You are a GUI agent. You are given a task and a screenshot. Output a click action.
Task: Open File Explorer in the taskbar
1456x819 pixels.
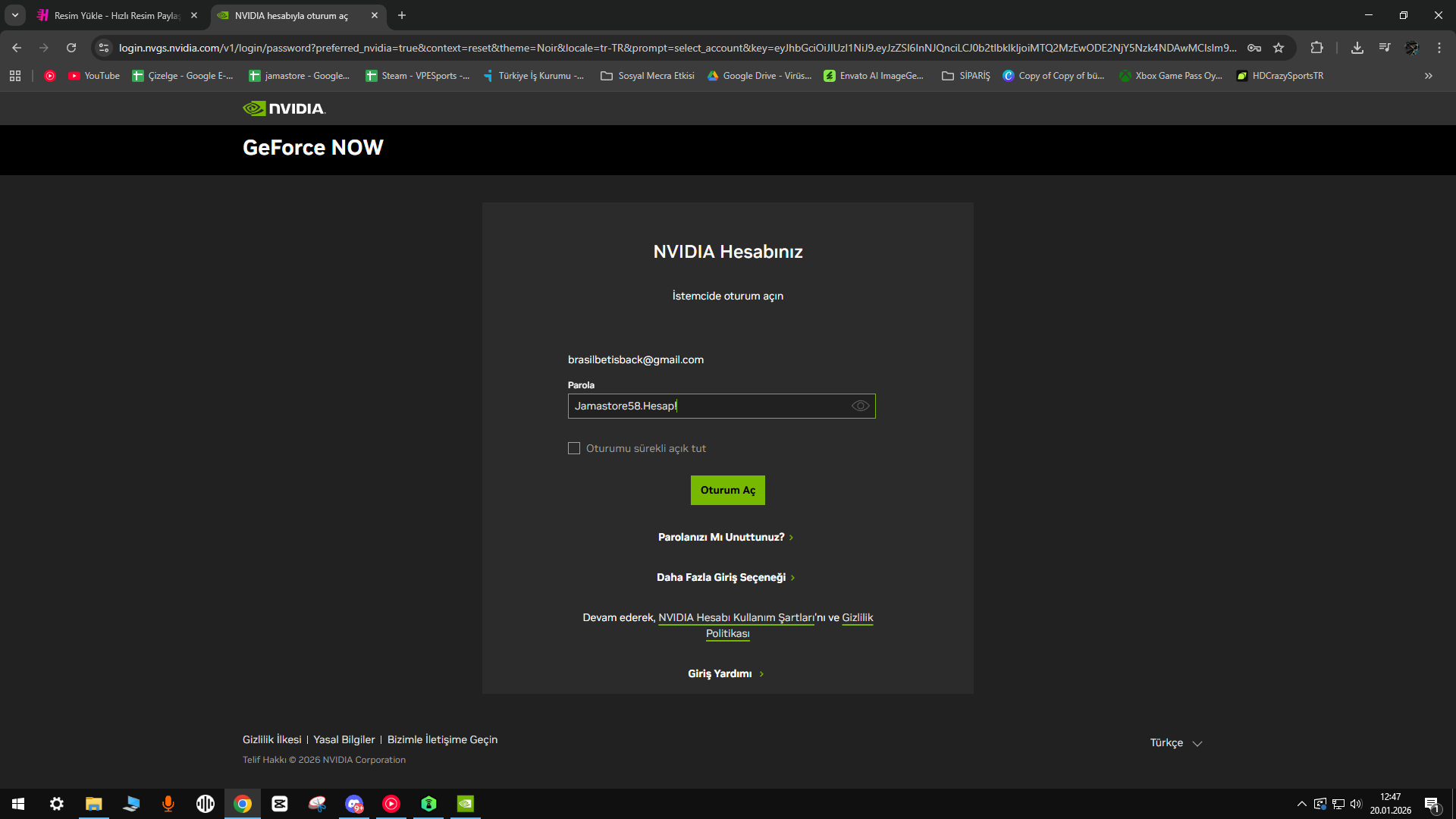(x=94, y=804)
